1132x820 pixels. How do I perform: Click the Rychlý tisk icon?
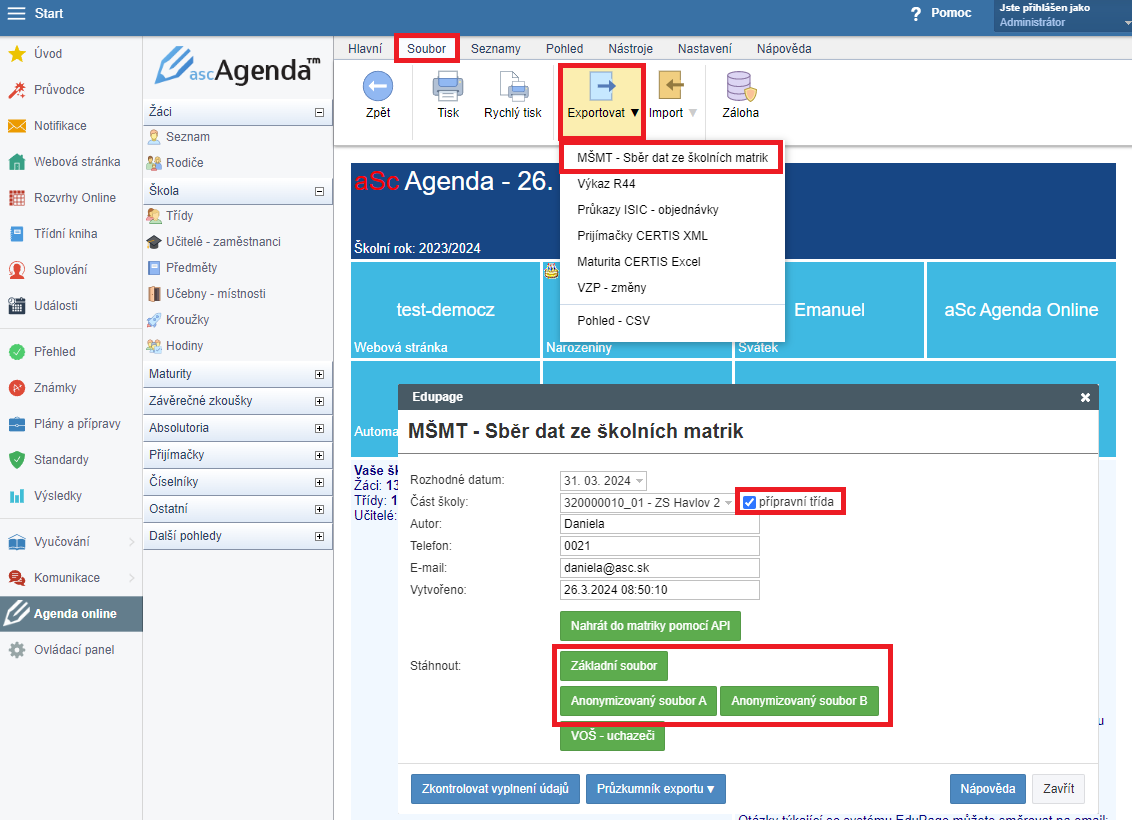(513, 86)
